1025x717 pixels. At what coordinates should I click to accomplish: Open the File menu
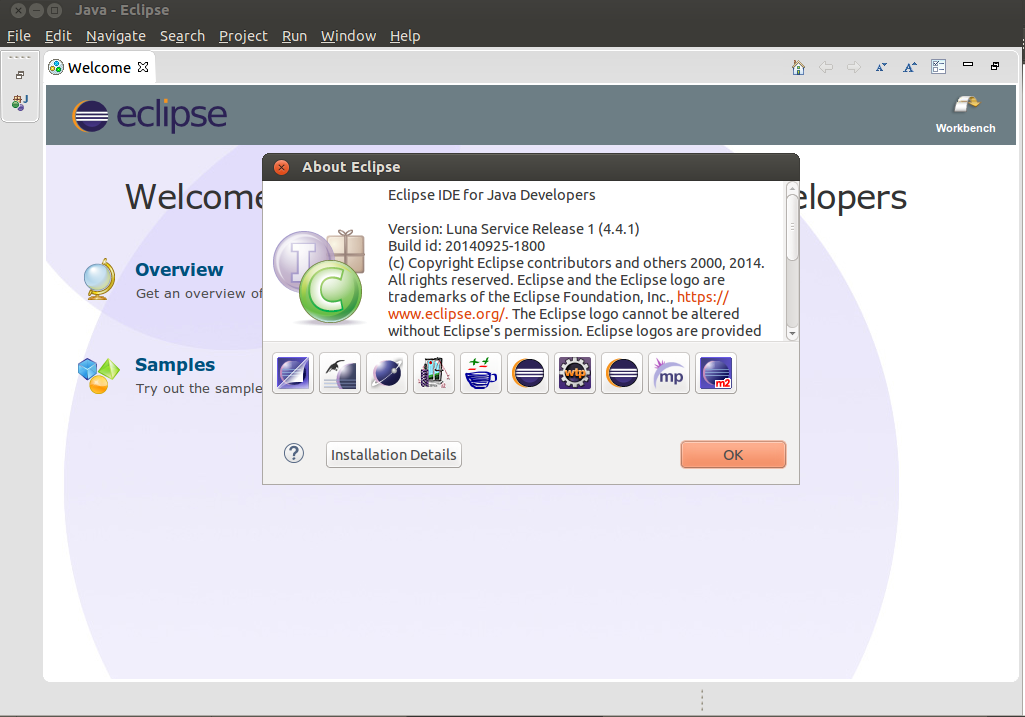[19, 36]
